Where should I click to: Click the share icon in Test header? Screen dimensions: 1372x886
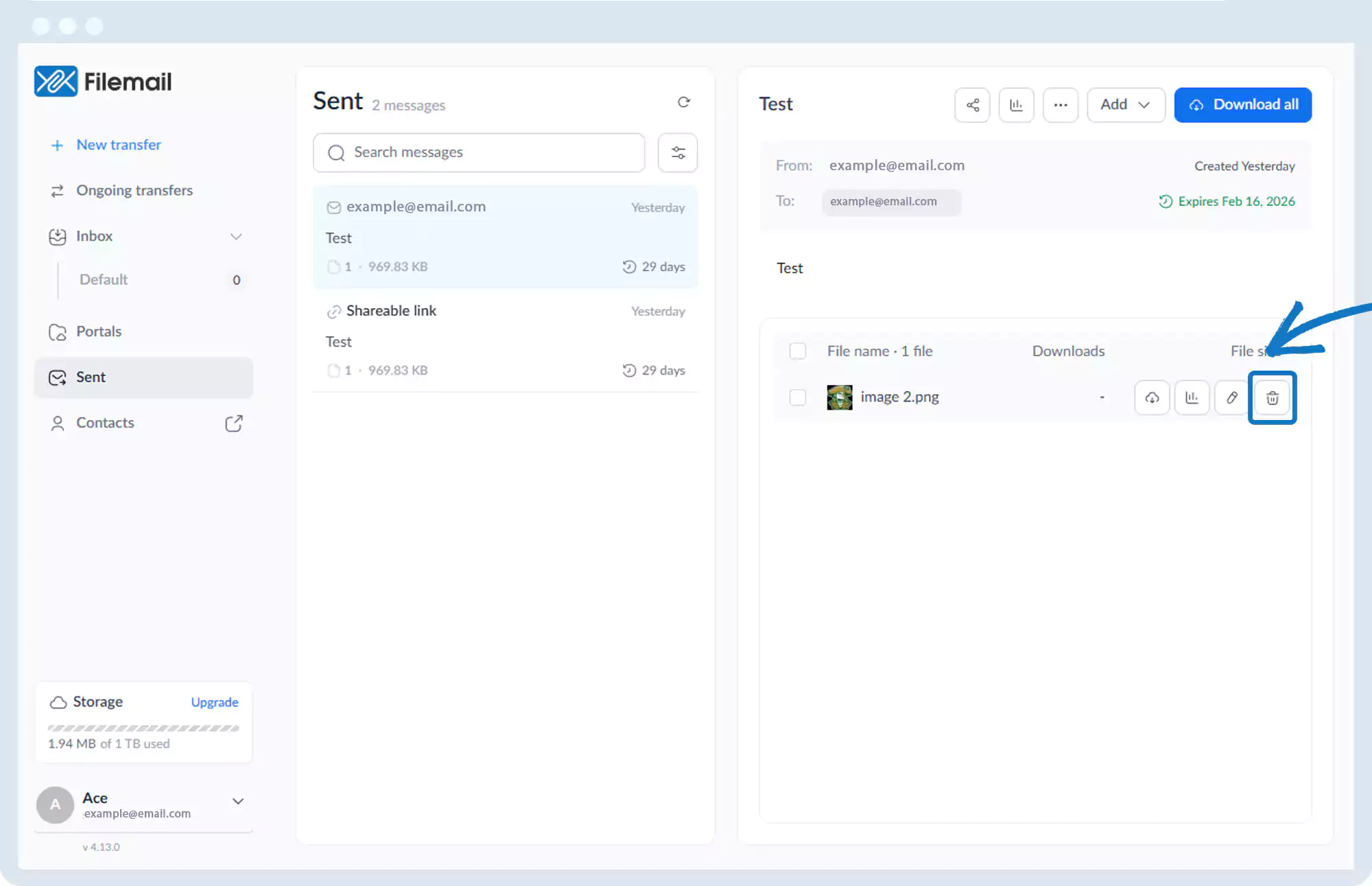[972, 105]
